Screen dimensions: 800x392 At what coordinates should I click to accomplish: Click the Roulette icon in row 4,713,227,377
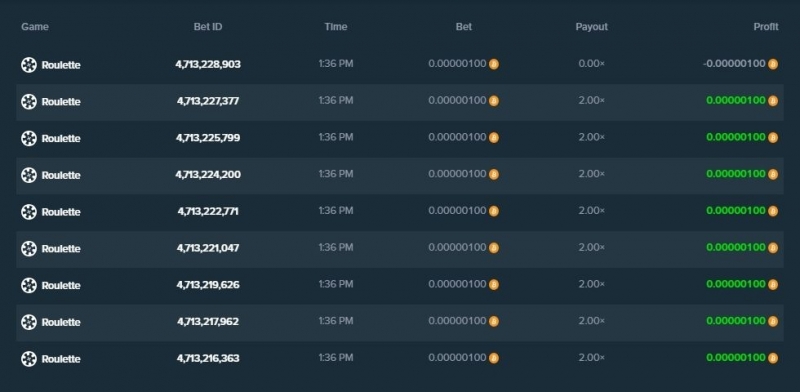29,102
